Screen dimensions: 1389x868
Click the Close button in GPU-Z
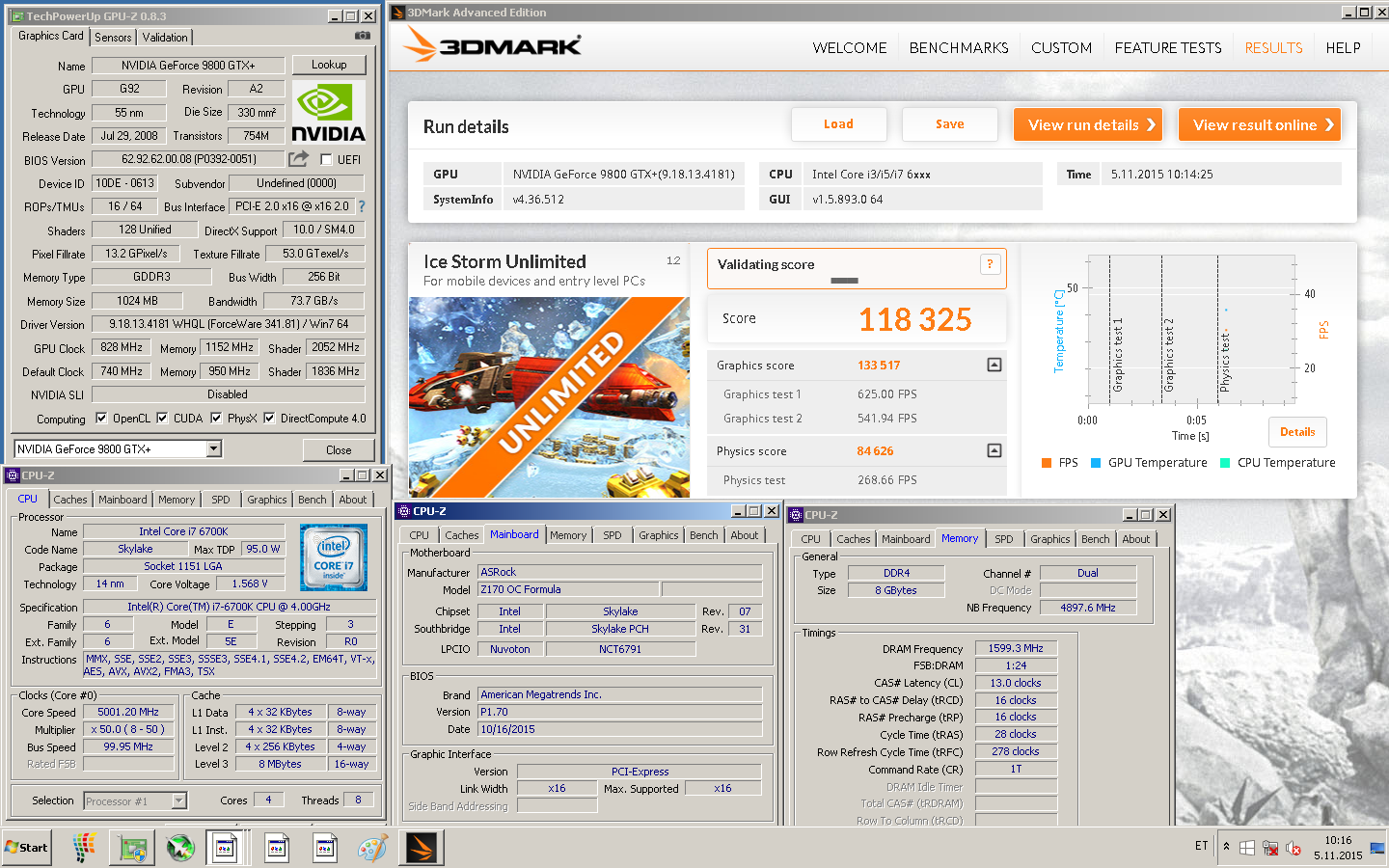click(339, 449)
